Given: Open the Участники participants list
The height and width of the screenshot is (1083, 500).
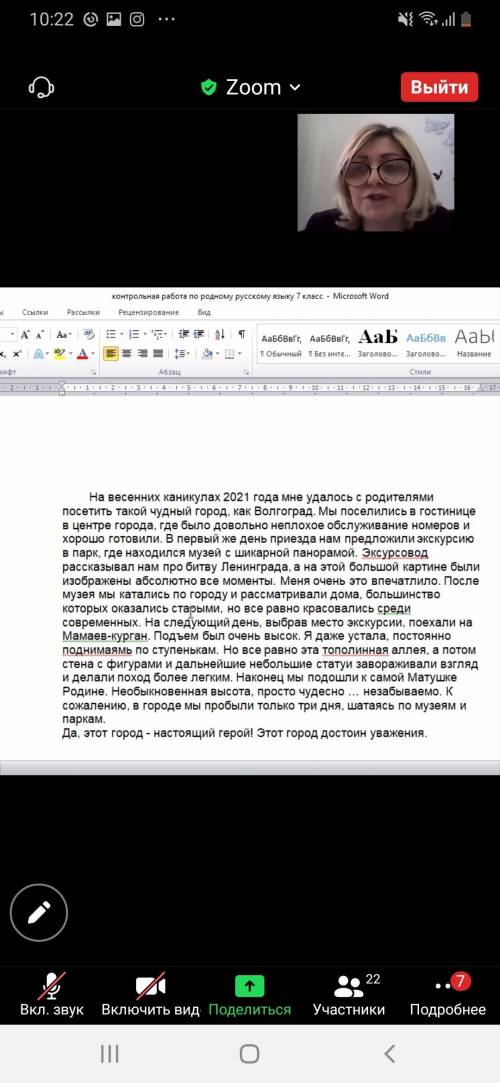Looking at the screenshot, I should pyautogui.click(x=349, y=995).
